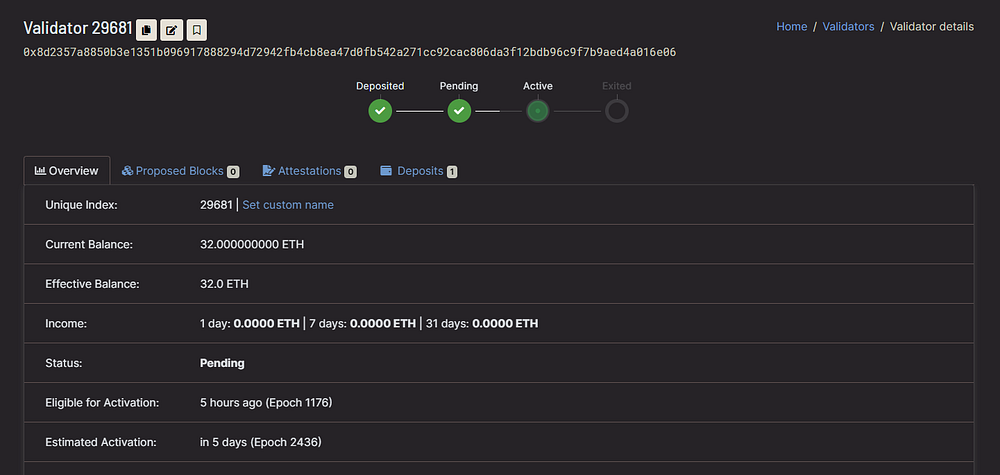
Task: Click the Attestations count badge
Action: pos(350,172)
